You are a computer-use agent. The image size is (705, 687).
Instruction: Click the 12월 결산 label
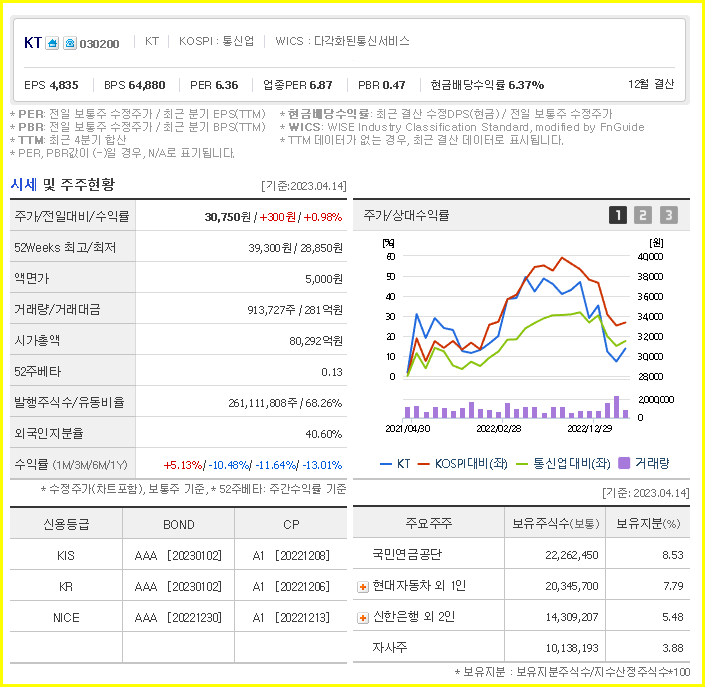[x=651, y=84]
